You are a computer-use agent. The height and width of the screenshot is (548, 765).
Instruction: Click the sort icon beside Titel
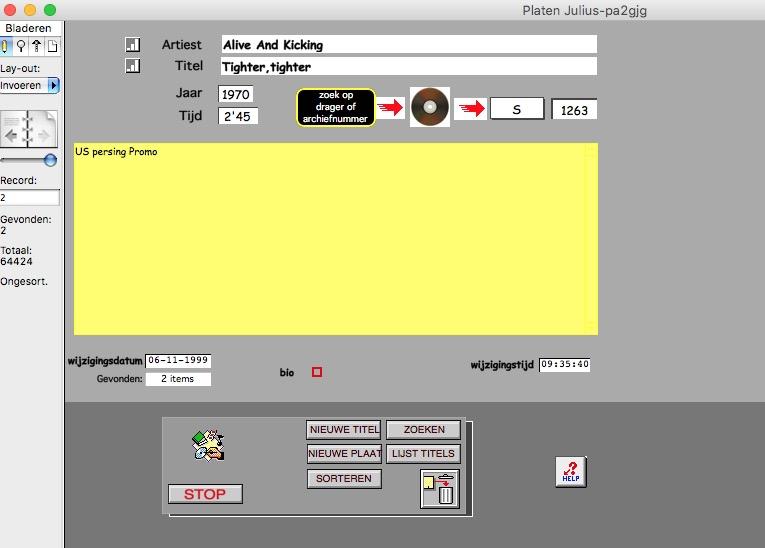pyautogui.click(x=132, y=67)
